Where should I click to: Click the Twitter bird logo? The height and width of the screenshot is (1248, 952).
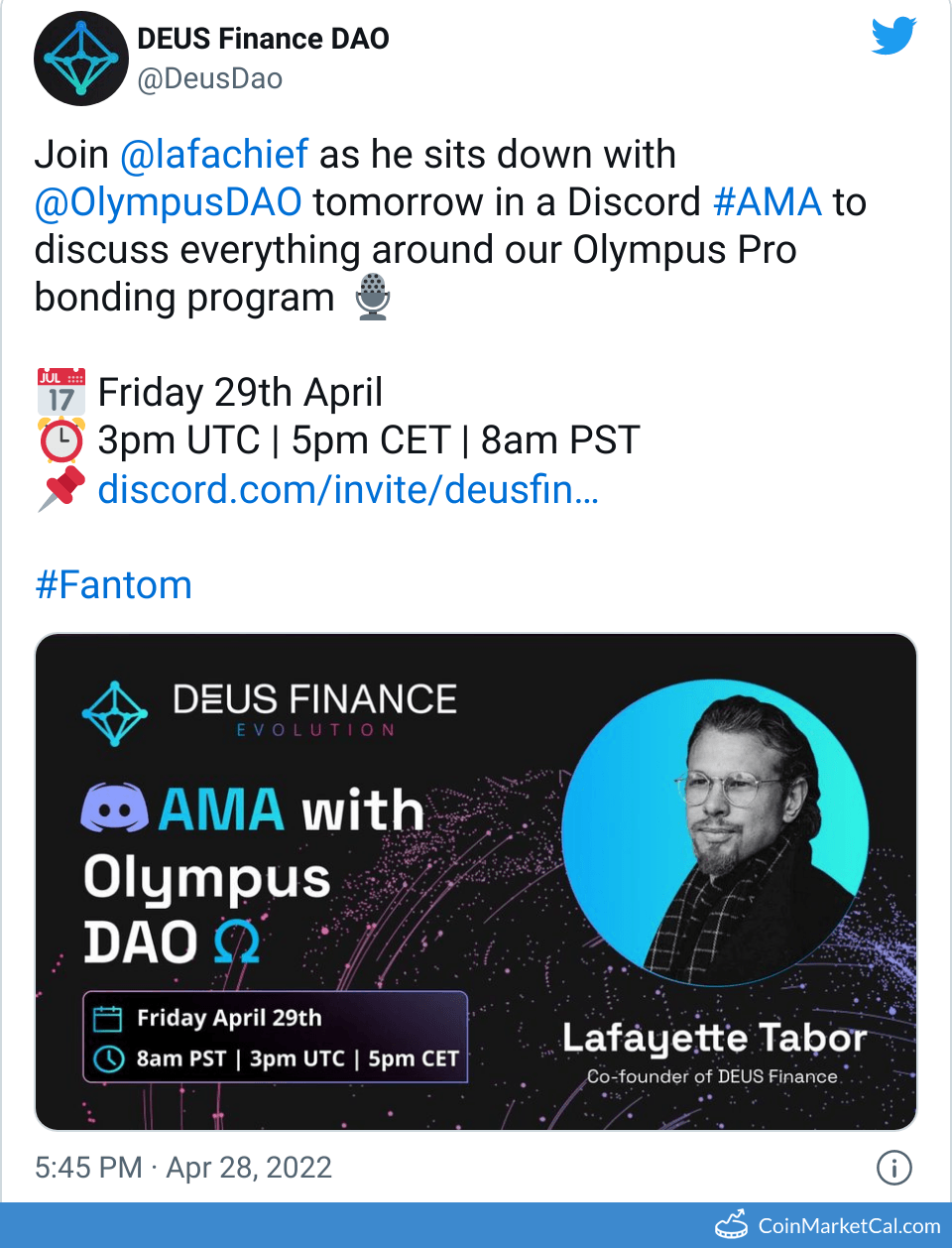[893, 37]
